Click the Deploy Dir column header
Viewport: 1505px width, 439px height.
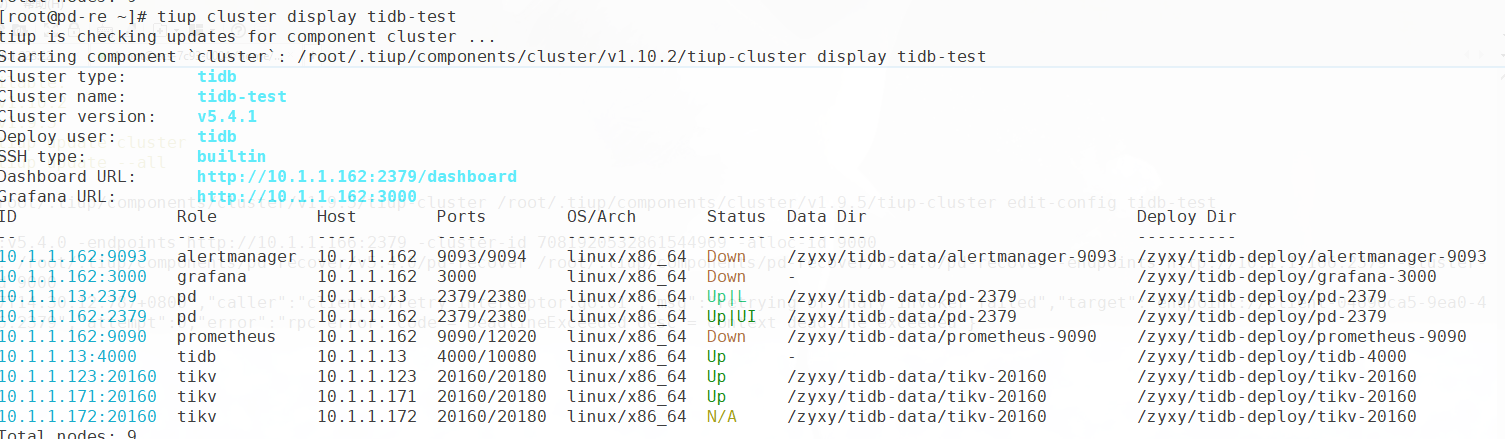1186,216
